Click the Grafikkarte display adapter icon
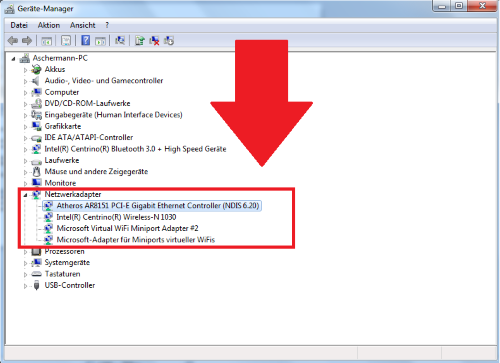Image resolution: width=500 pixels, height=363 pixels. [36, 126]
